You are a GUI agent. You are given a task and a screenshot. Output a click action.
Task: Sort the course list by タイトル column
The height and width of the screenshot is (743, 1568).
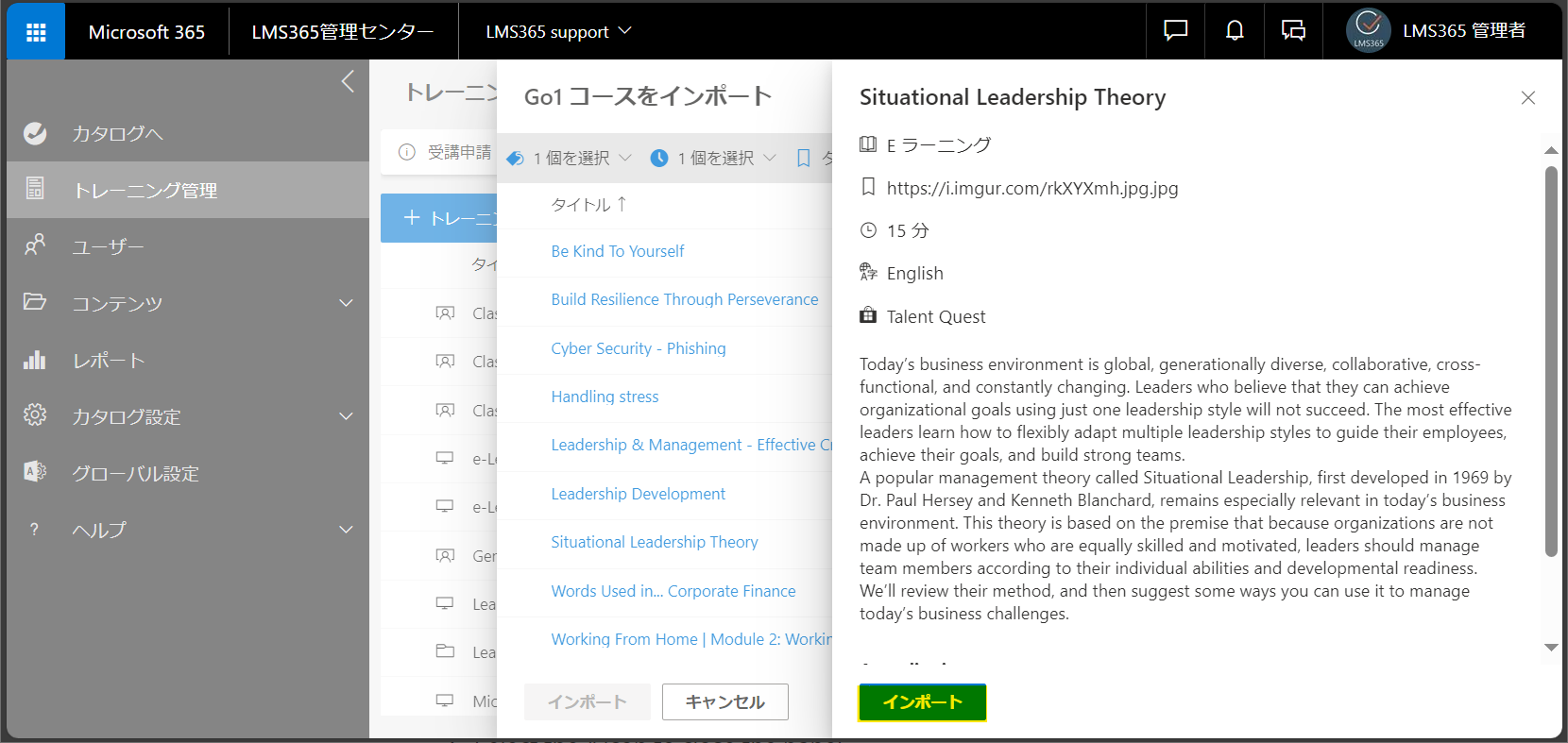click(588, 205)
